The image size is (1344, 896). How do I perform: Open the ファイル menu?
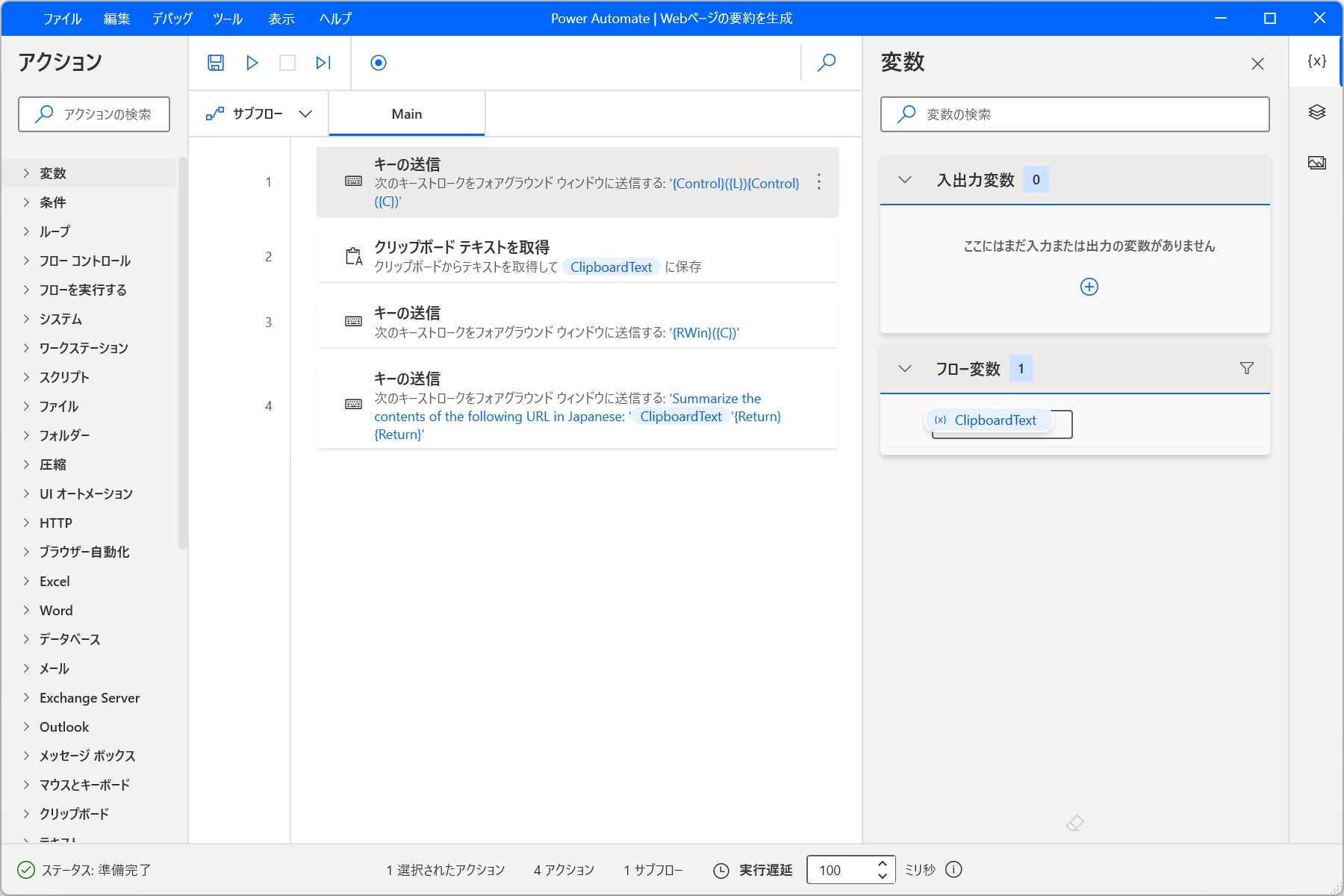[x=62, y=19]
